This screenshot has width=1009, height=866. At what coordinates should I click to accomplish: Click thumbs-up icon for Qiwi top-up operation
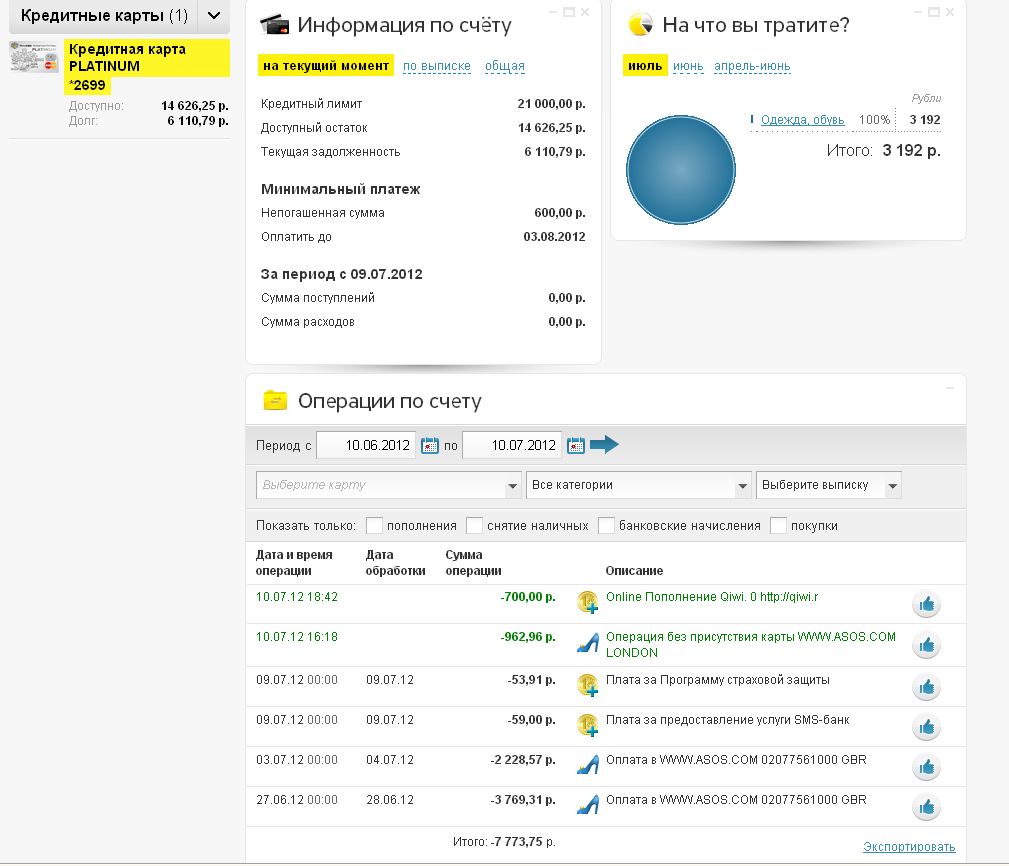click(x=926, y=604)
